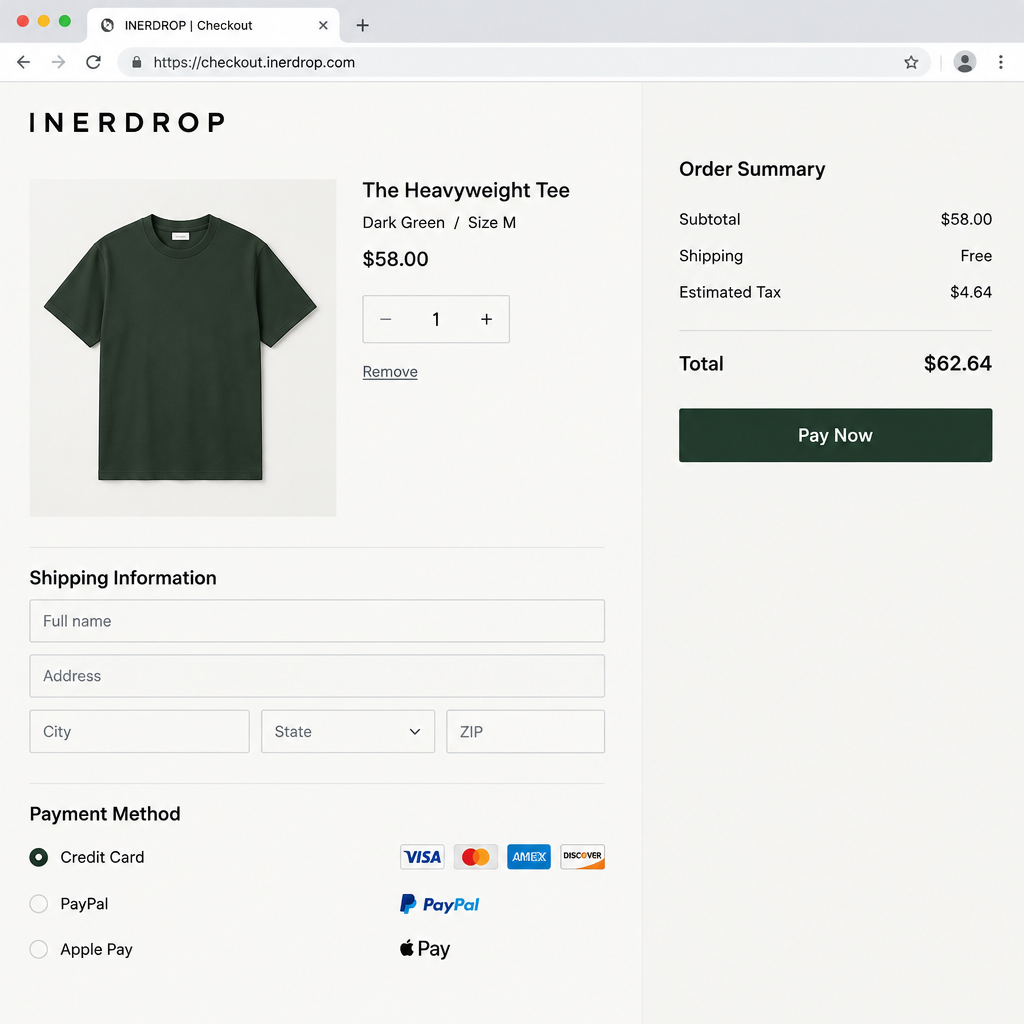This screenshot has height=1024, width=1024.
Task: Open the State dropdown
Action: [348, 731]
